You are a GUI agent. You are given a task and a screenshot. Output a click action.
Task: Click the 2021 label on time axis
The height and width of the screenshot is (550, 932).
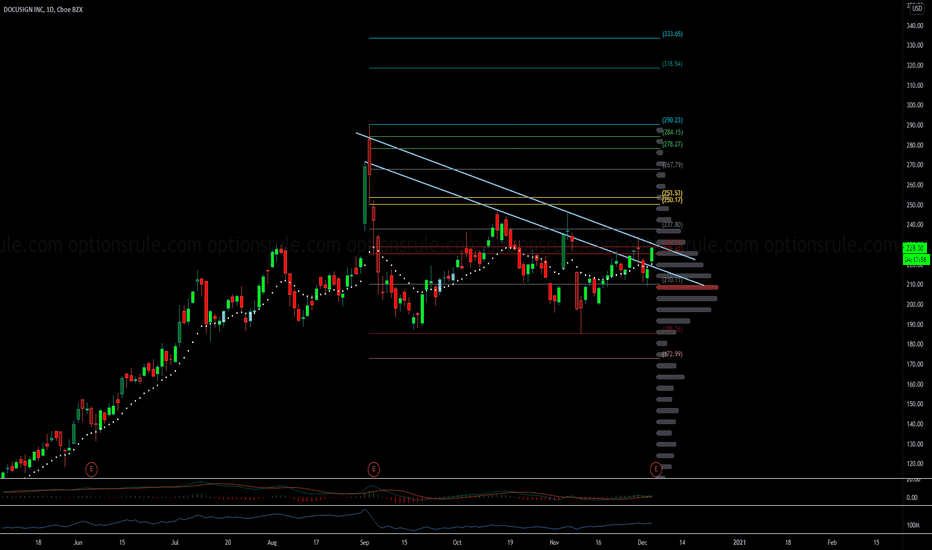[739, 542]
